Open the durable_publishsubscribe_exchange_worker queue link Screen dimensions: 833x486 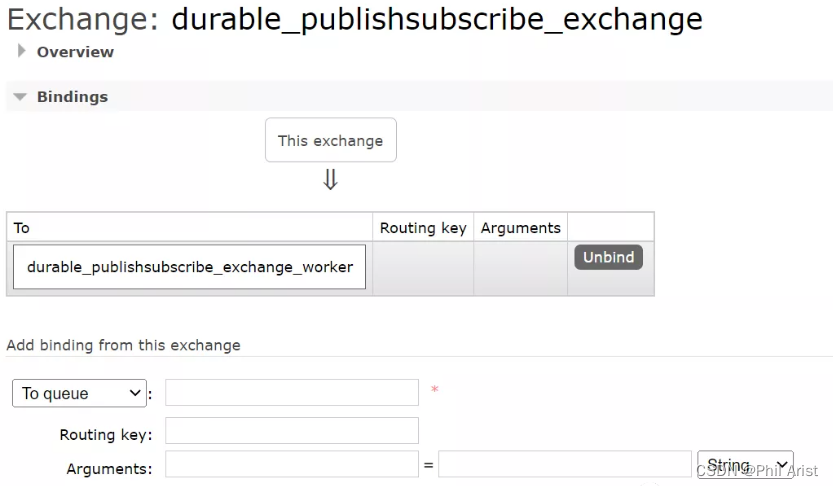pos(190,267)
